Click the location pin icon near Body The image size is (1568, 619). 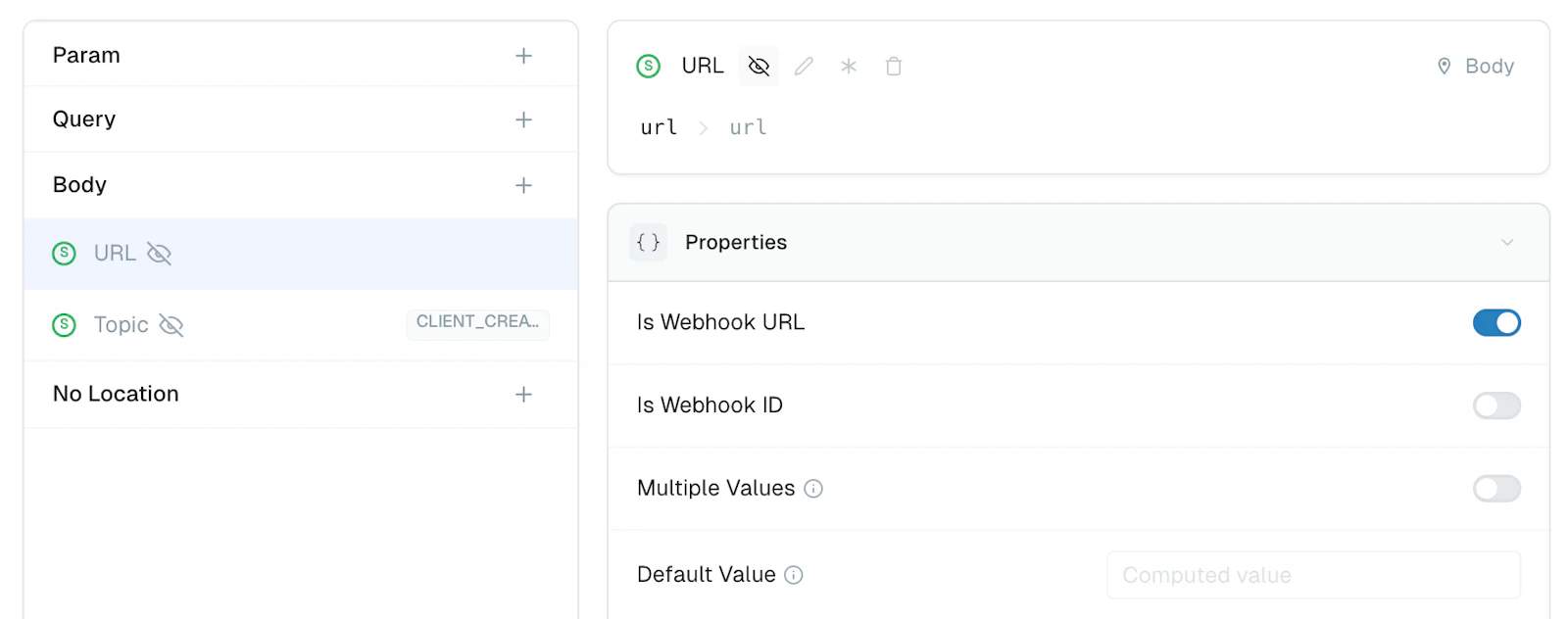point(1444,67)
